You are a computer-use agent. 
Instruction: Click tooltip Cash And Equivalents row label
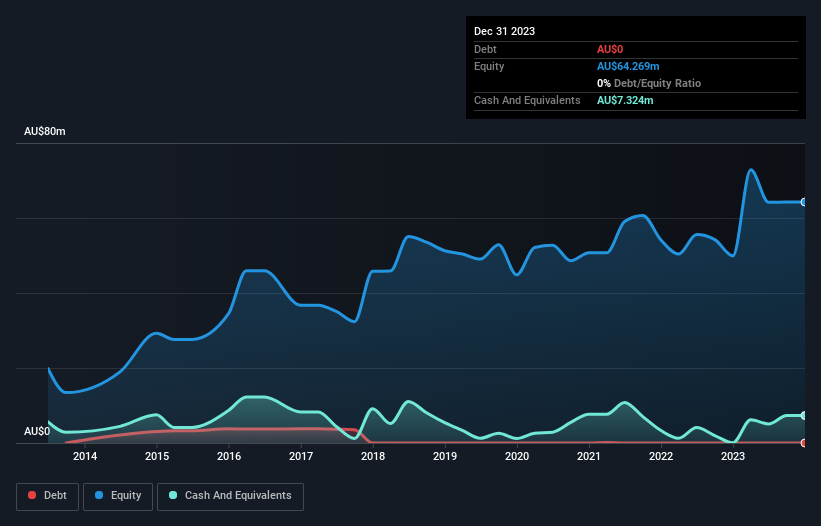click(x=527, y=100)
